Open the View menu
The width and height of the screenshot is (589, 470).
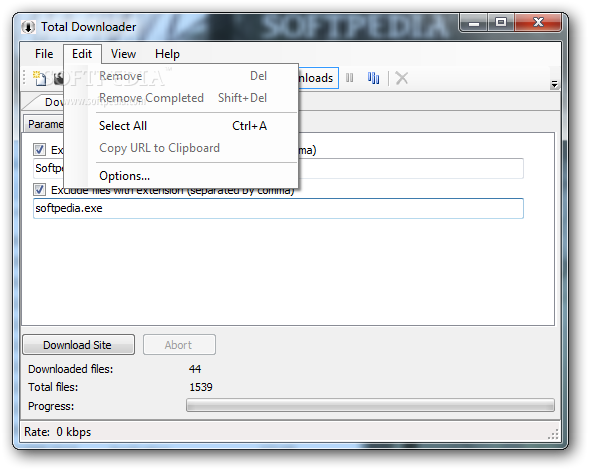(x=123, y=54)
